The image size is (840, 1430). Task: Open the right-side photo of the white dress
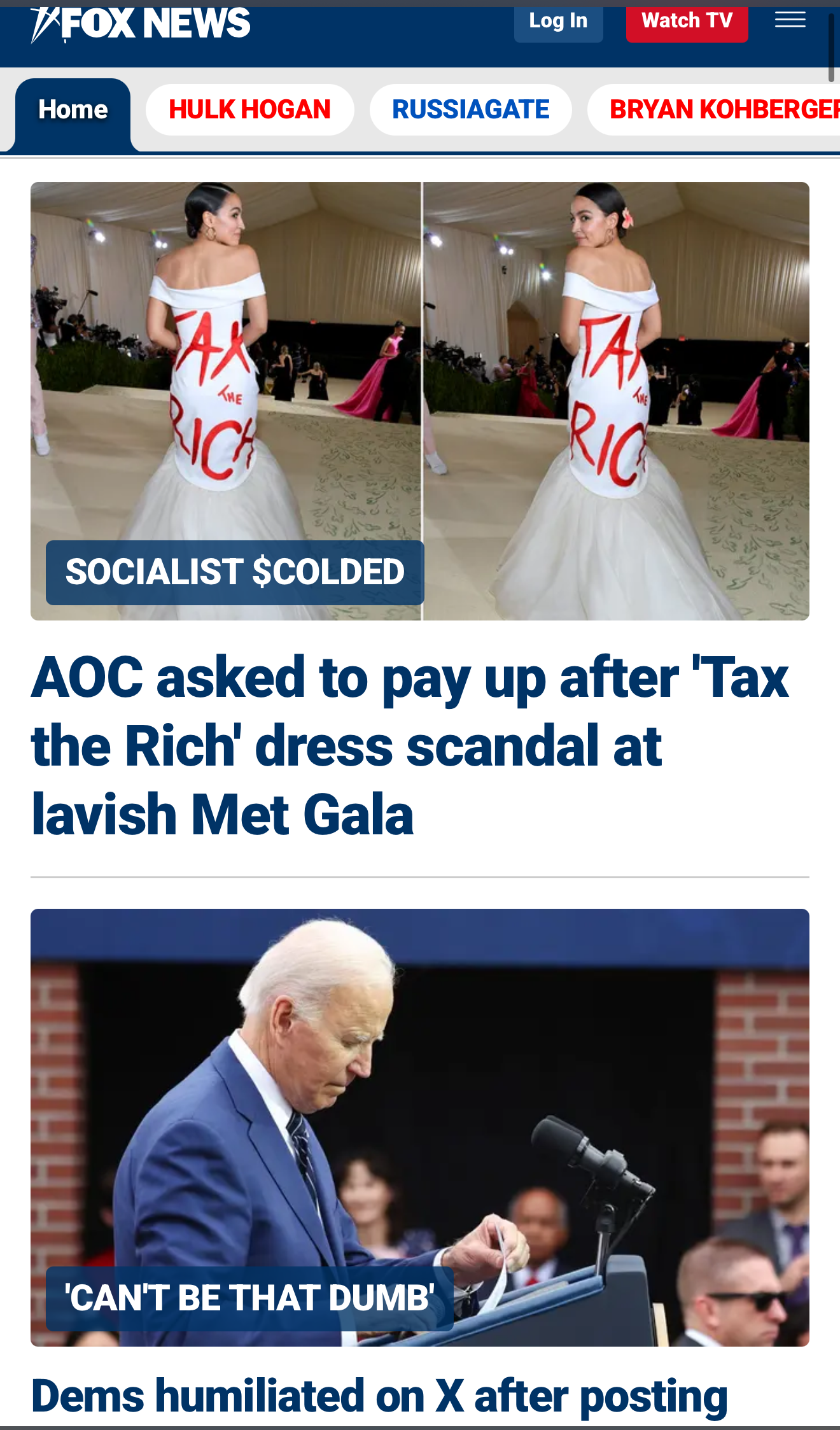coord(617,401)
